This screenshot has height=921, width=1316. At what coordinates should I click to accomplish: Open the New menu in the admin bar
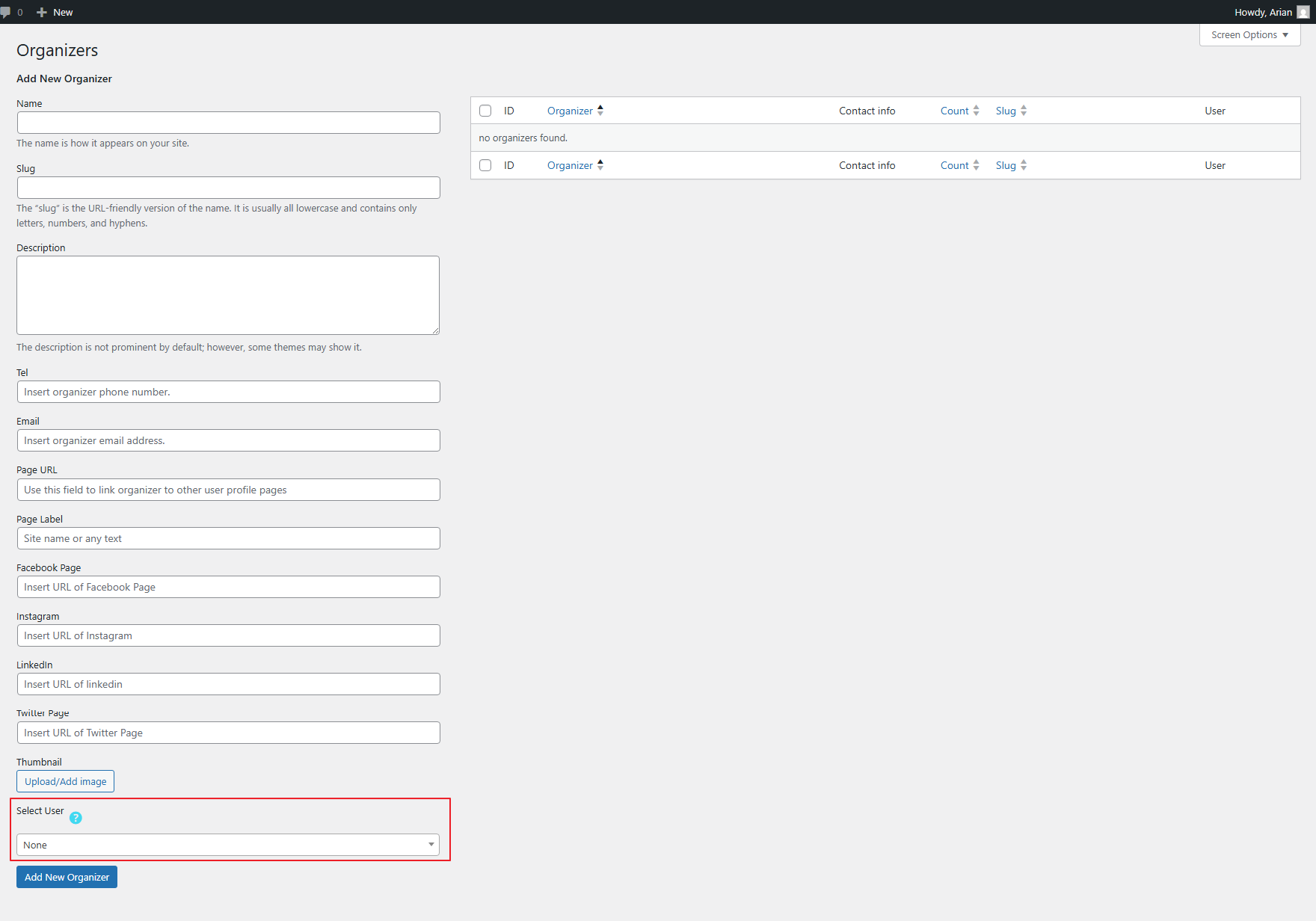coord(54,12)
